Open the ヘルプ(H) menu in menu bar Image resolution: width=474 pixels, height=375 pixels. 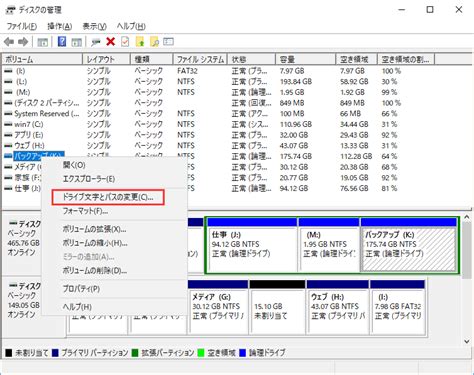click(x=131, y=26)
